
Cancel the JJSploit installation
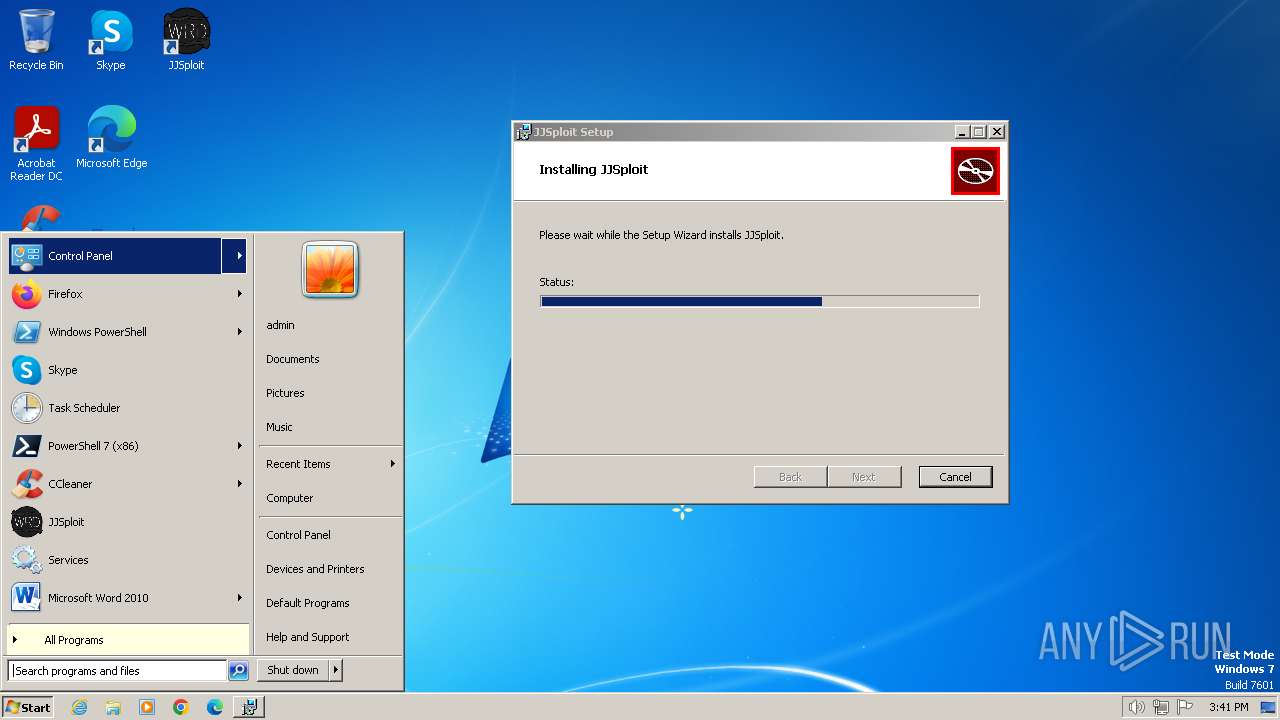(955, 477)
